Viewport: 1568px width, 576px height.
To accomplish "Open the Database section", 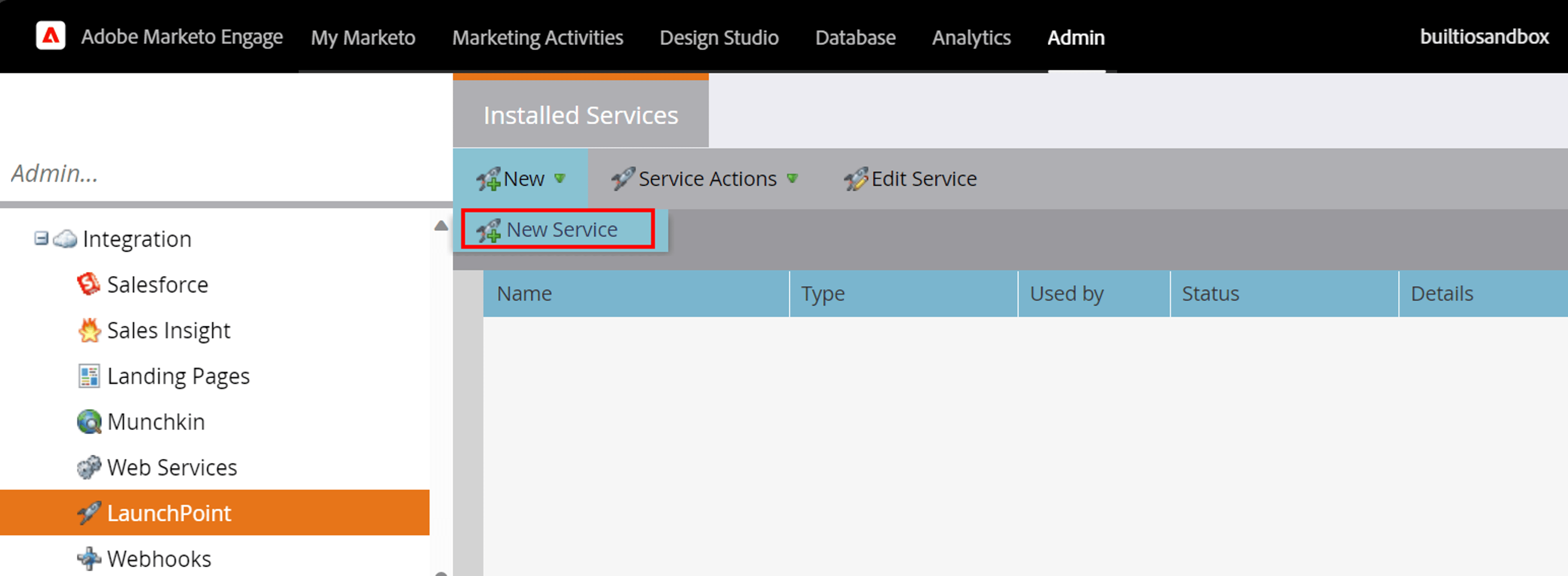I will pos(855,37).
